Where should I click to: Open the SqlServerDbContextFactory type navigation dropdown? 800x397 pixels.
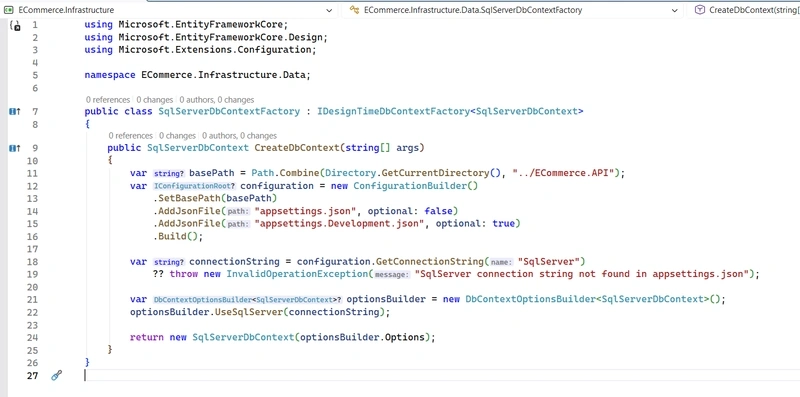click(512, 10)
